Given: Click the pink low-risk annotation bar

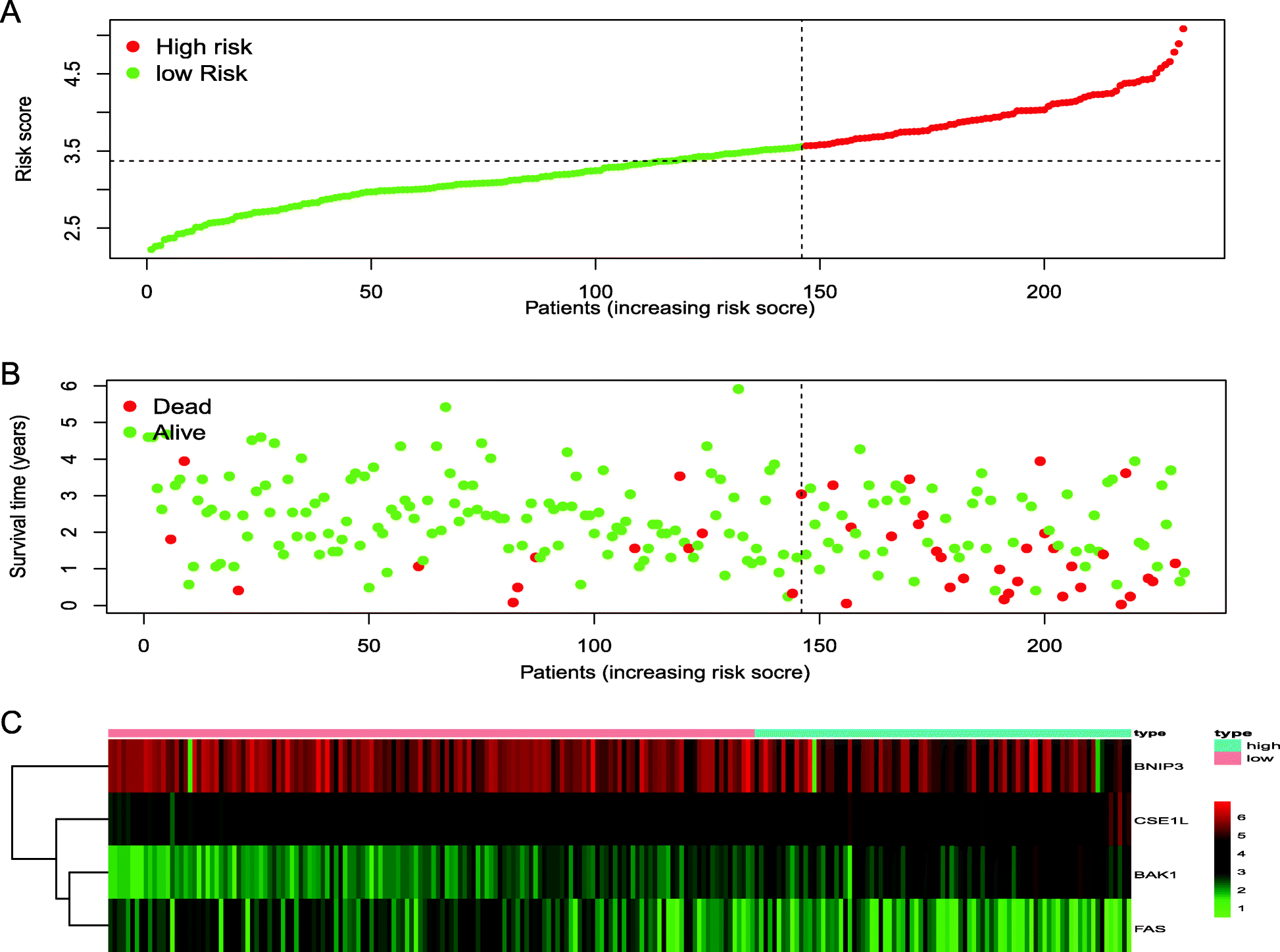Looking at the screenshot, I should 431,733.
